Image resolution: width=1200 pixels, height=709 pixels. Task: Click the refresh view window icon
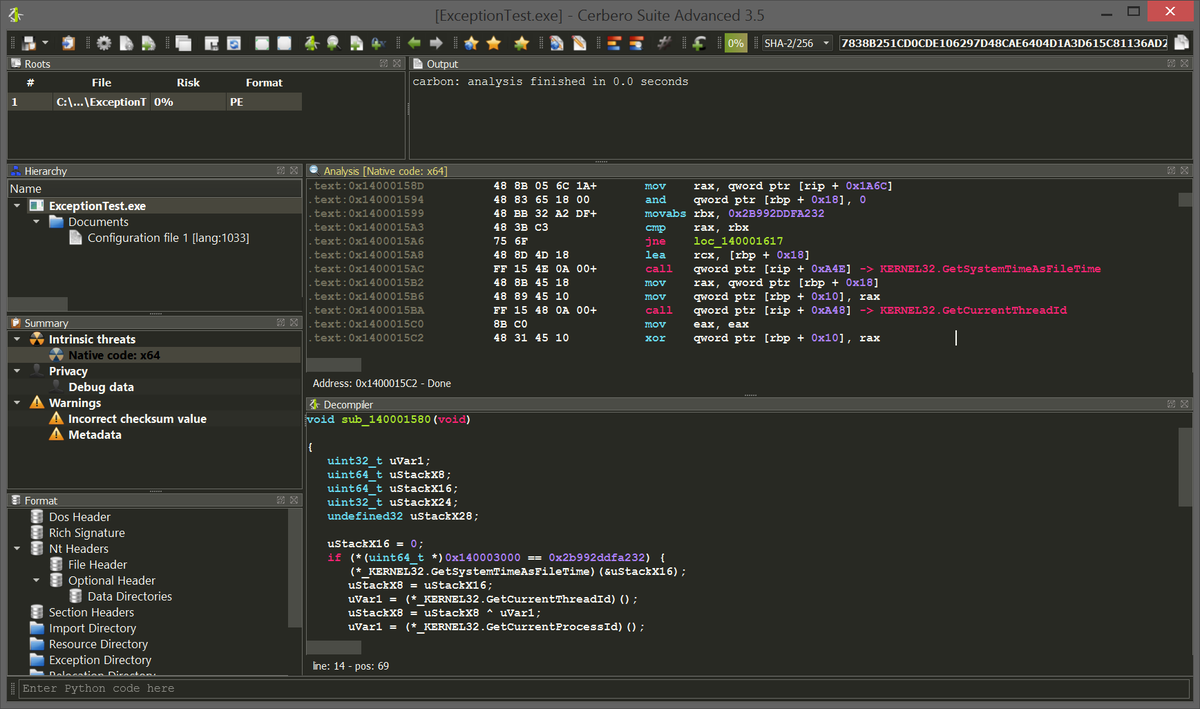pyautogui.click(x=233, y=43)
